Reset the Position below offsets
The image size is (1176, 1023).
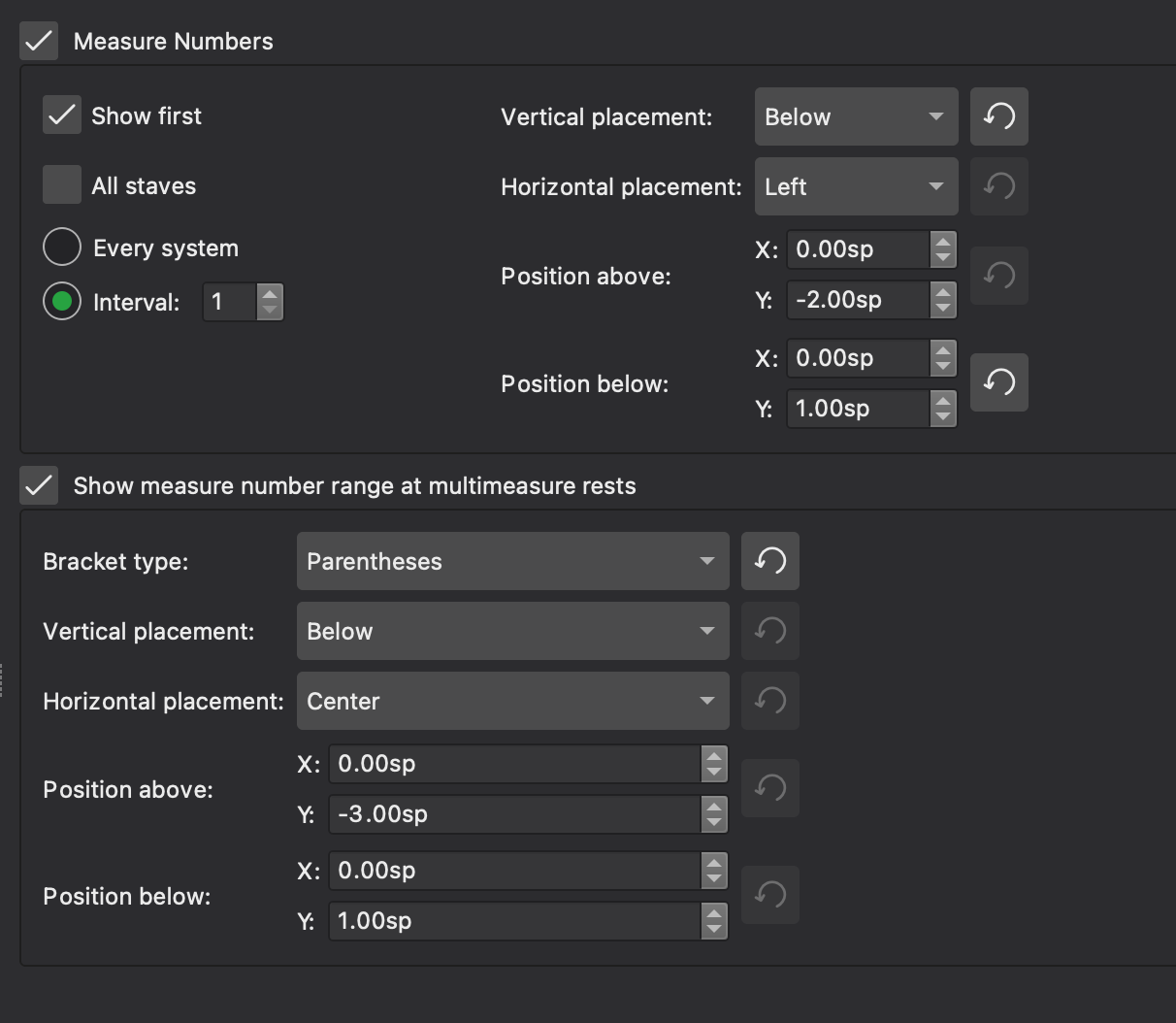pos(999,382)
